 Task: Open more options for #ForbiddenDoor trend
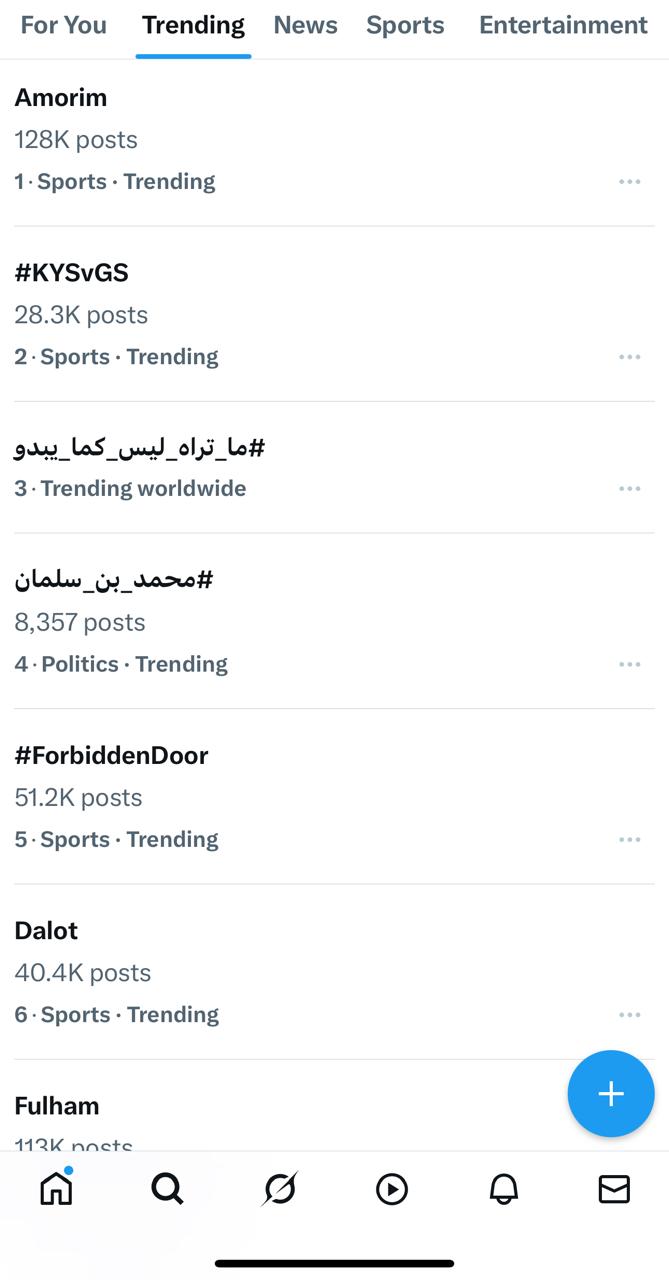pos(629,840)
